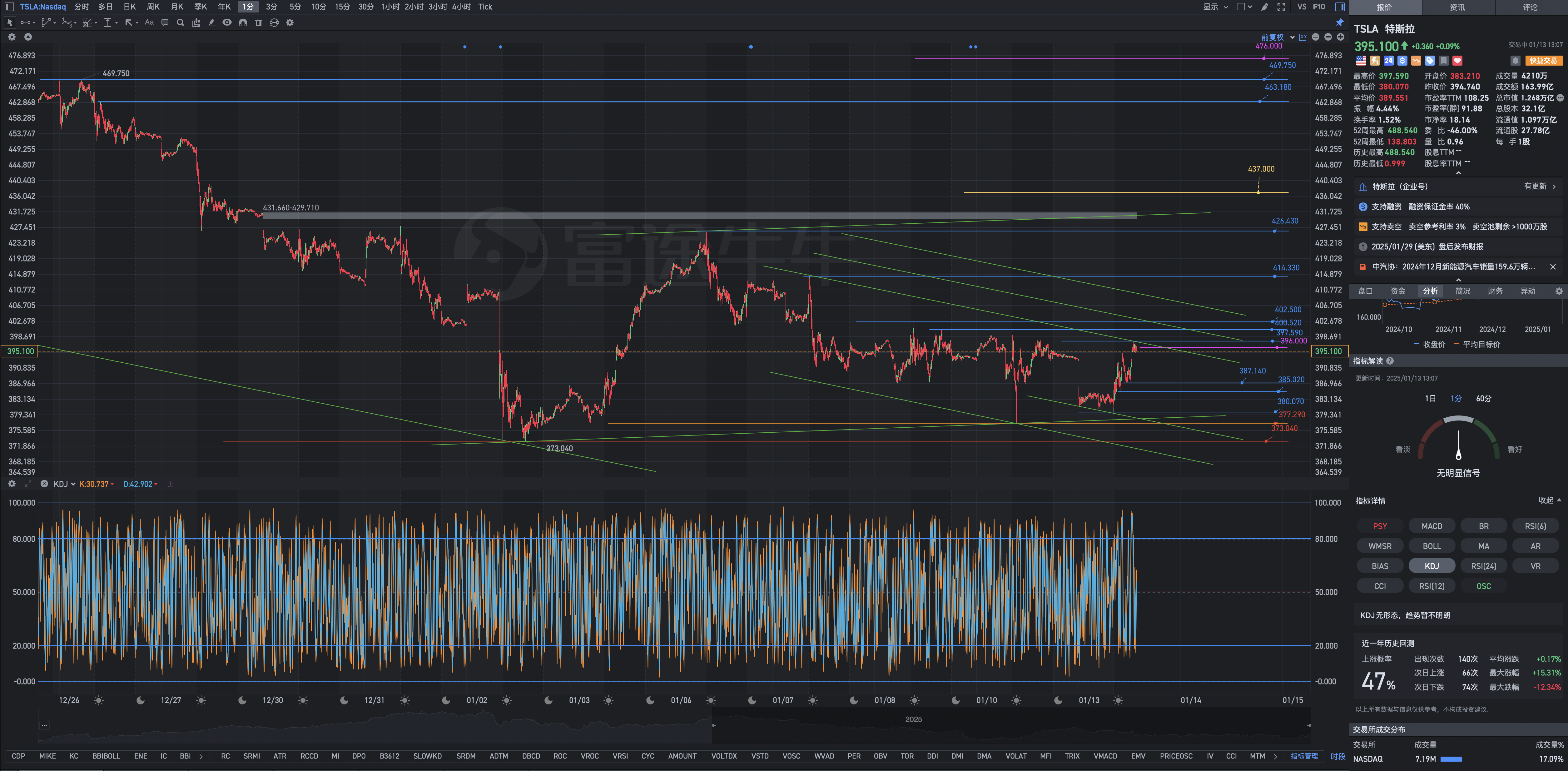
Task: Switch gauge to 60分 period
Action: [1483, 398]
